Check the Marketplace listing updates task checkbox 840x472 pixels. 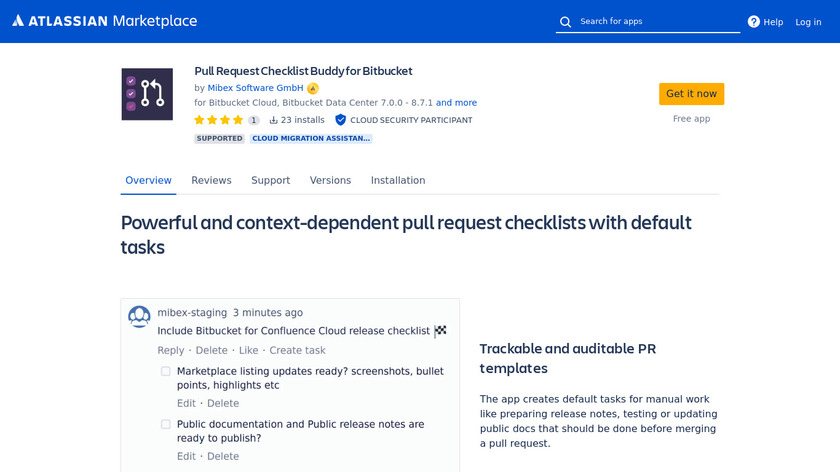click(x=166, y=371)
